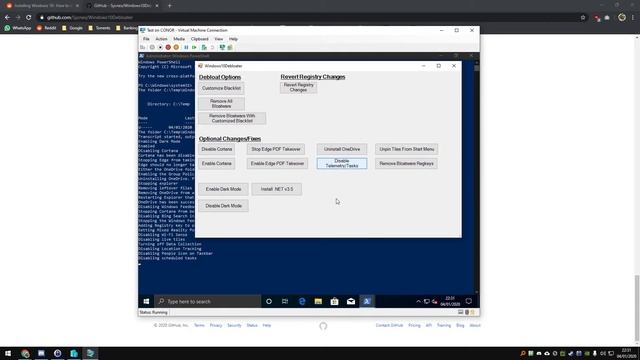640x360 pixels.
Task: Click the Security link in GitHub footer
Action: point(234,326)
